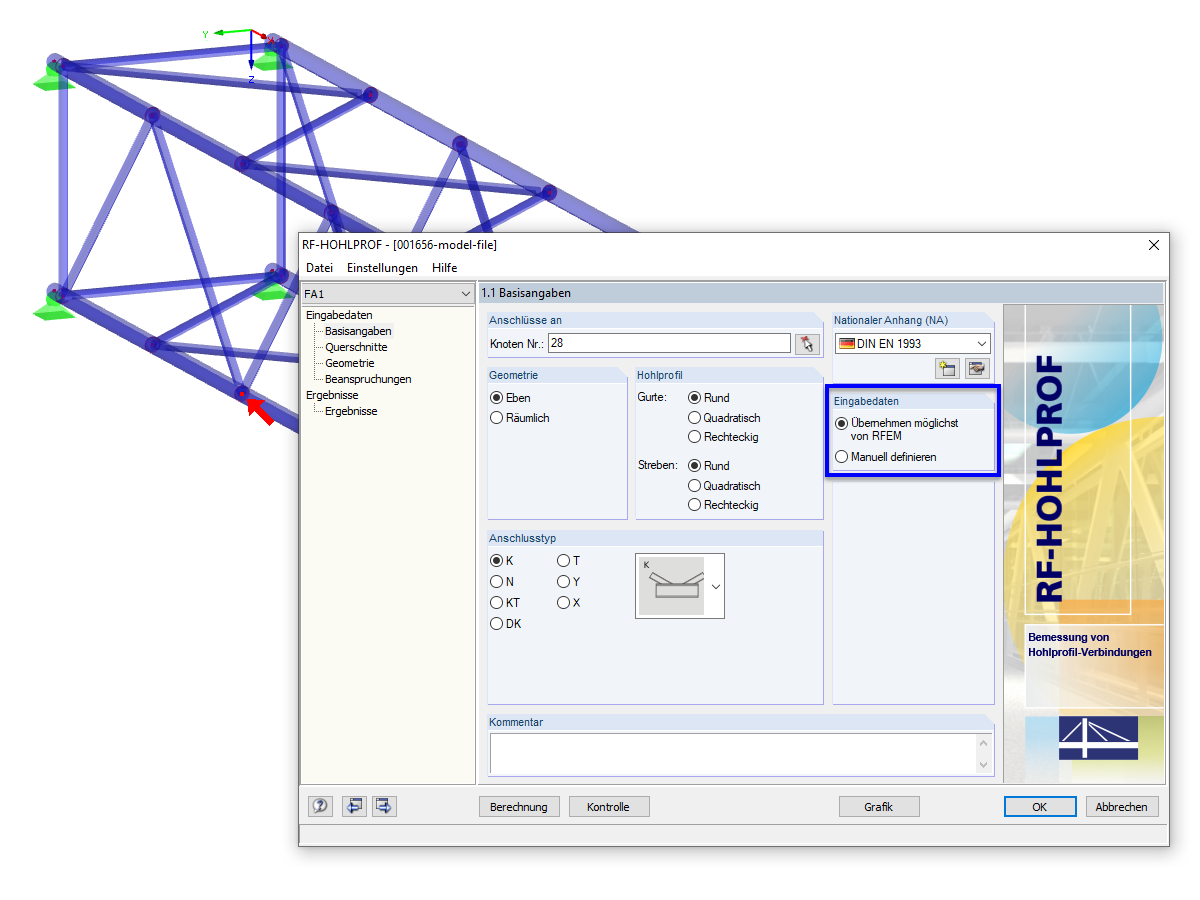Click the K joint preview thumbnail

[x=671, y=586]
